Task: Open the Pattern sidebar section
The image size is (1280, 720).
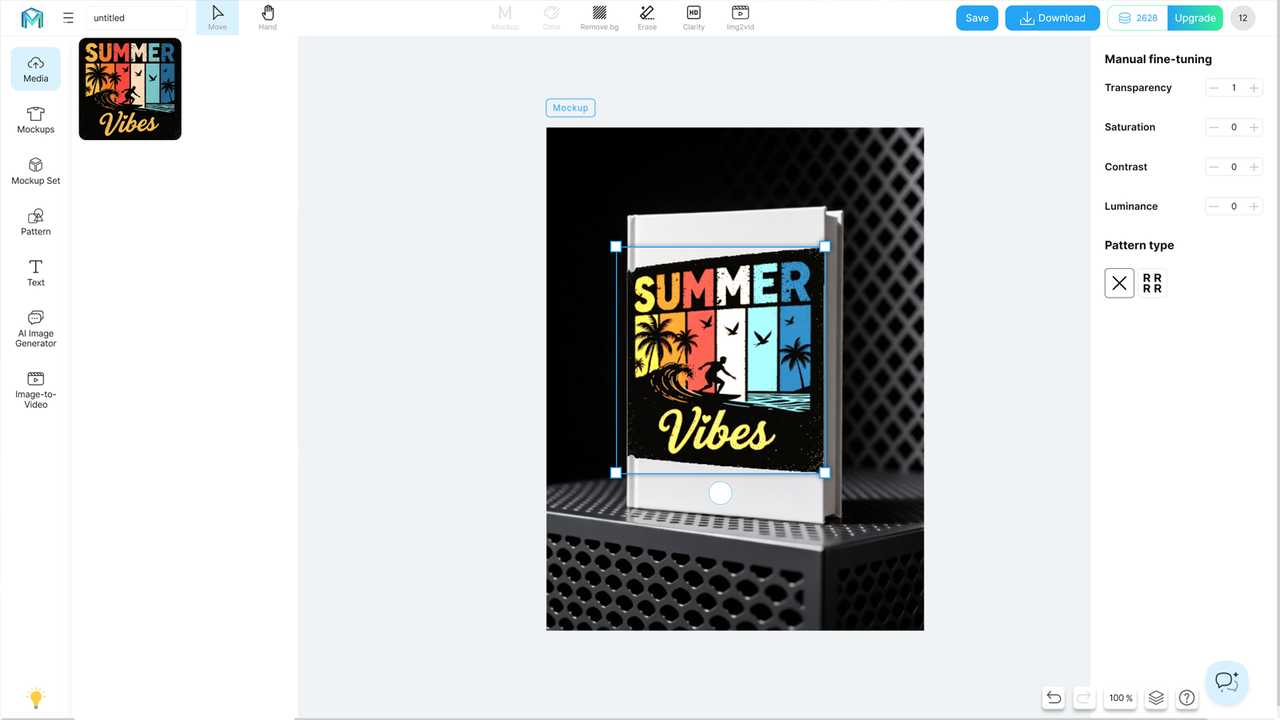Action: click(36, 222)
